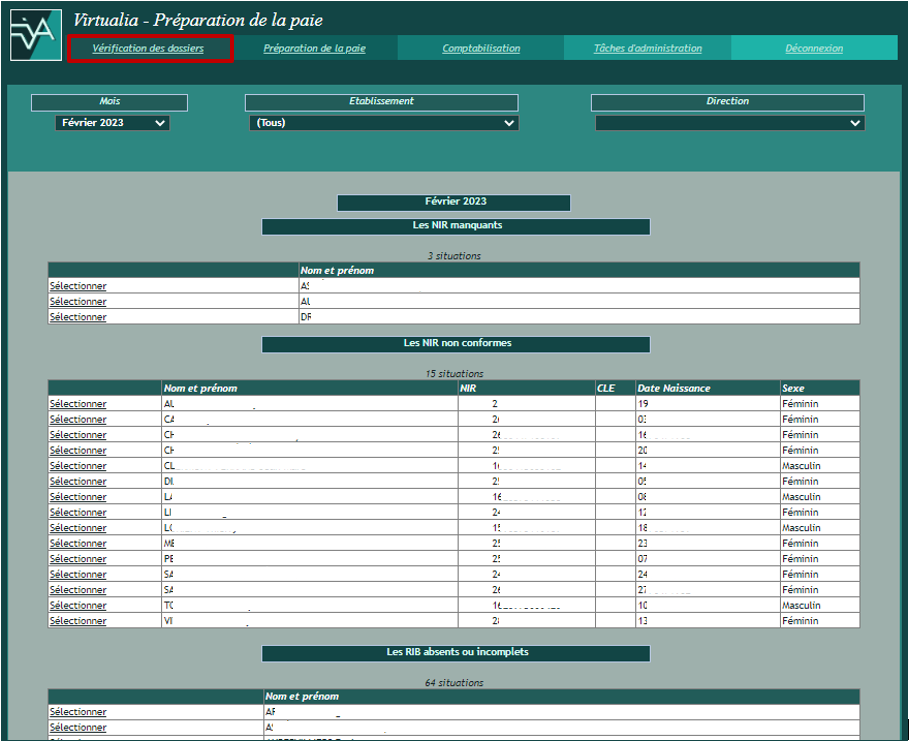Click Sélectionner for the CA row in NIR non conformes
Viewport: 909px width, 741px height.
coord(78,420)
